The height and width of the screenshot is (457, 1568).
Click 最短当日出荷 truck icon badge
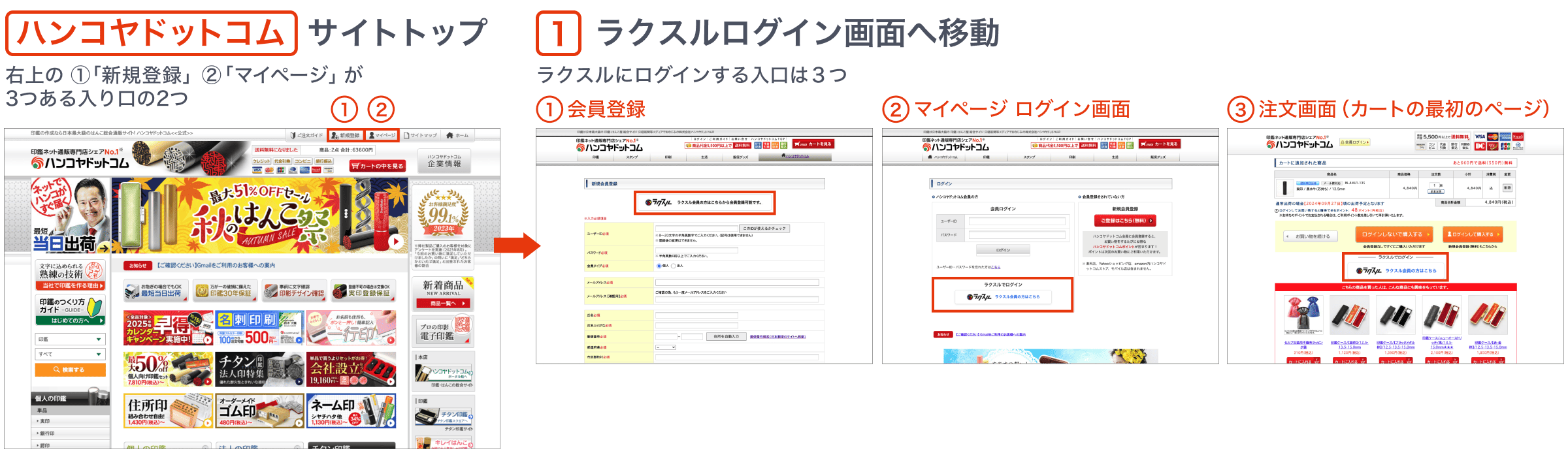(156, 290)
